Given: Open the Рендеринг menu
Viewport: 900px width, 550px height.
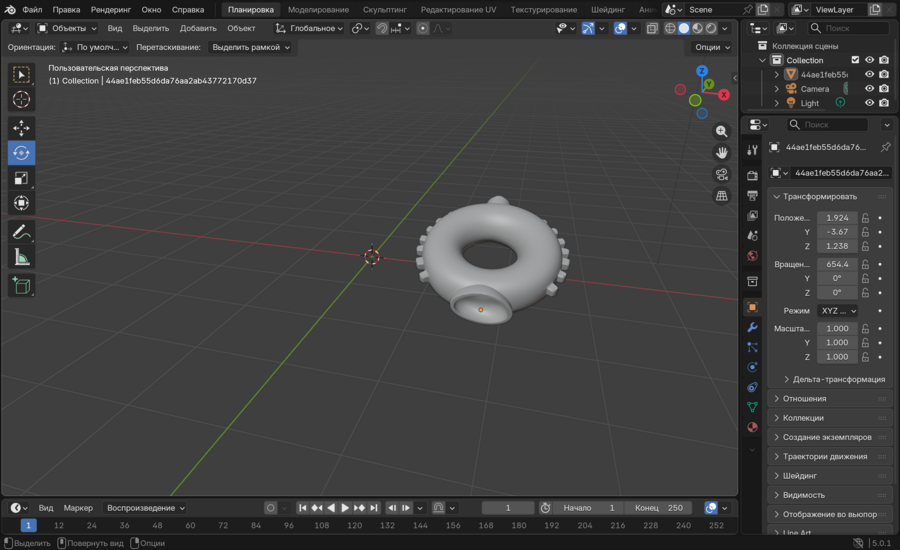Looking at the screenshot, I should [110, 9].
